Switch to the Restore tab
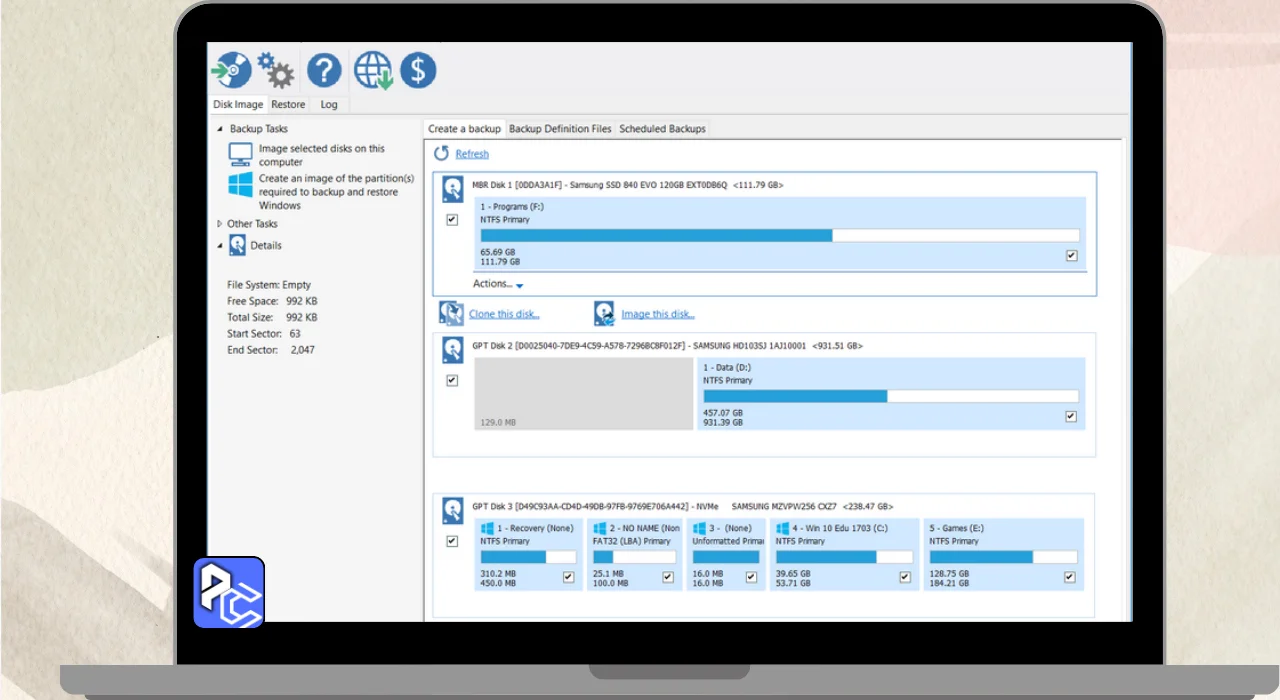Viewport: 1280px width, 700px height. coord(288,104)
